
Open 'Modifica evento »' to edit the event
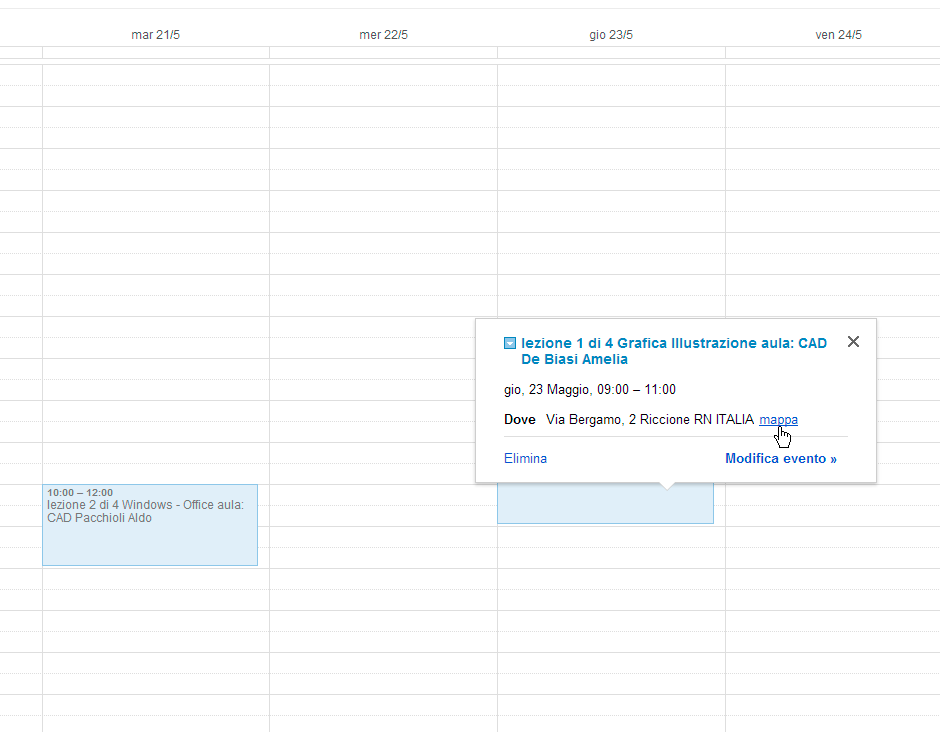pyautogui.click(x=781, y=459)
